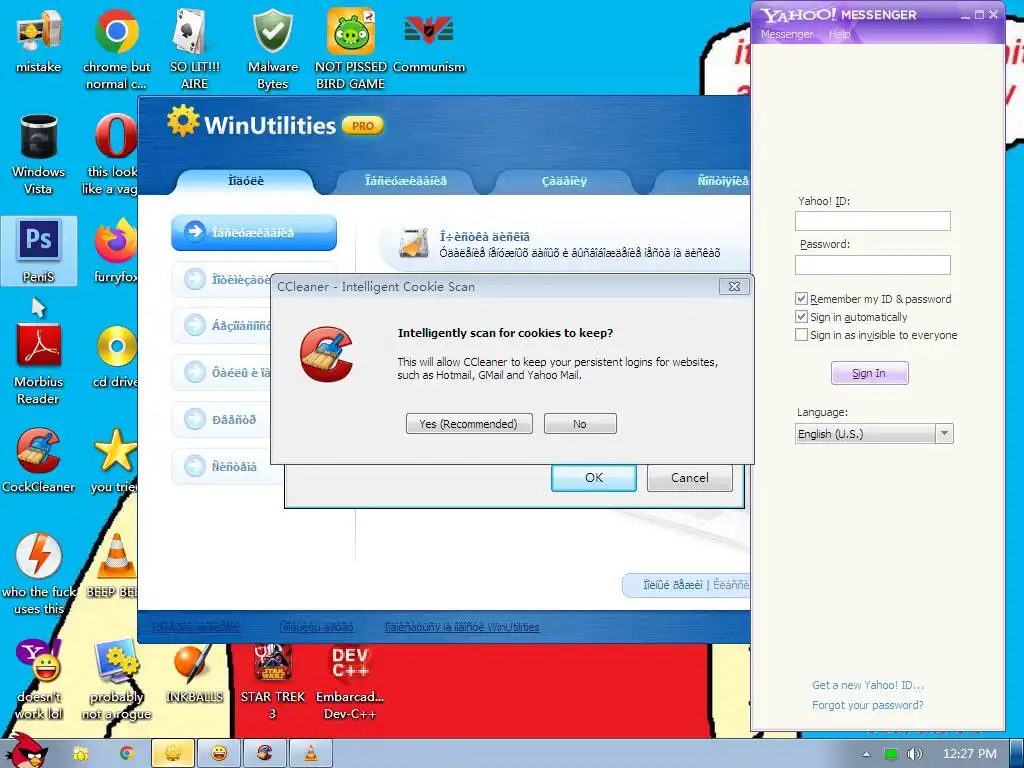Click the pinned sticky-note taskbar icon

pyautogui.click(x=81, y=754)
